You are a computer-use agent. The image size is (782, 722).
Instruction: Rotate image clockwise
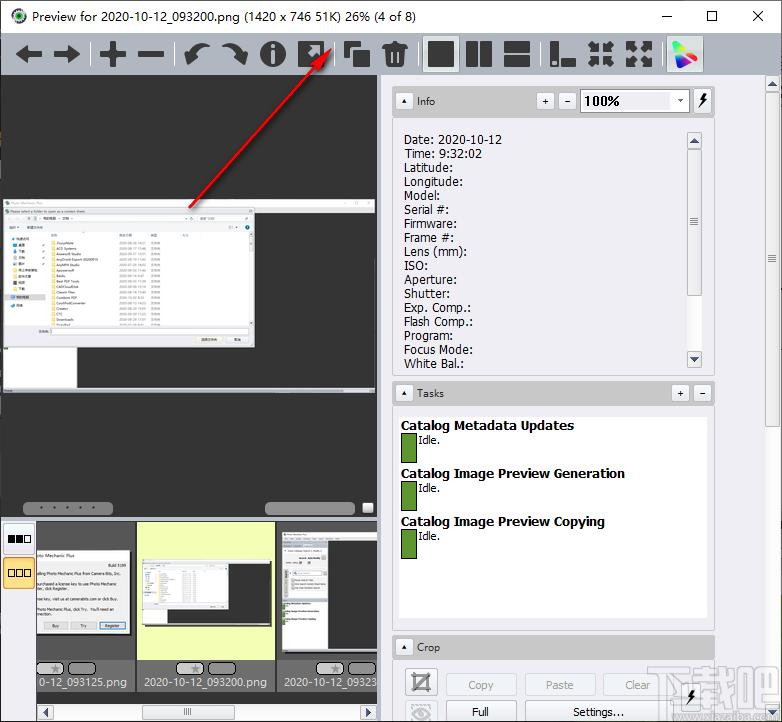234,54
